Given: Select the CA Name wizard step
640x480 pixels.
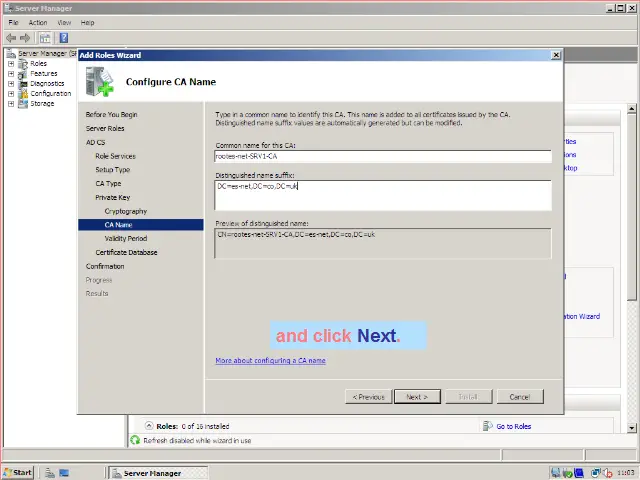Looking at the screenshot, I should tap(141, 225).
